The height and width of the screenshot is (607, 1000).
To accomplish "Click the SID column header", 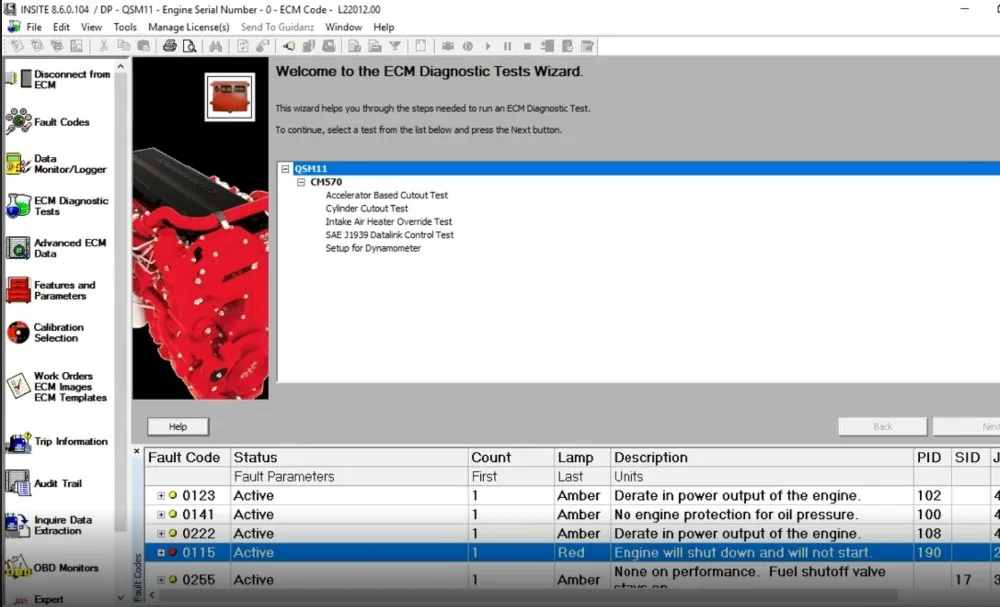I will 970,457.
